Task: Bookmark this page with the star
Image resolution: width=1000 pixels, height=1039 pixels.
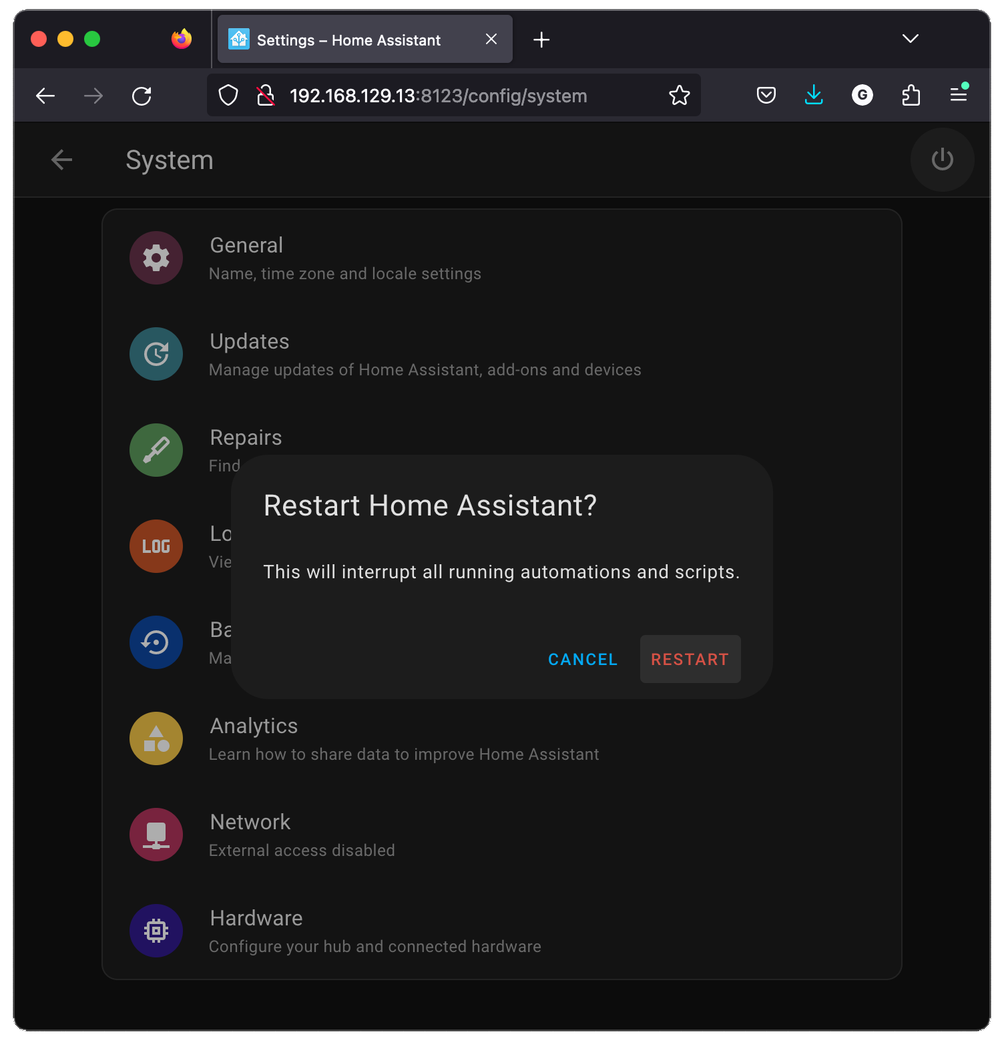Action: point(679,96)
